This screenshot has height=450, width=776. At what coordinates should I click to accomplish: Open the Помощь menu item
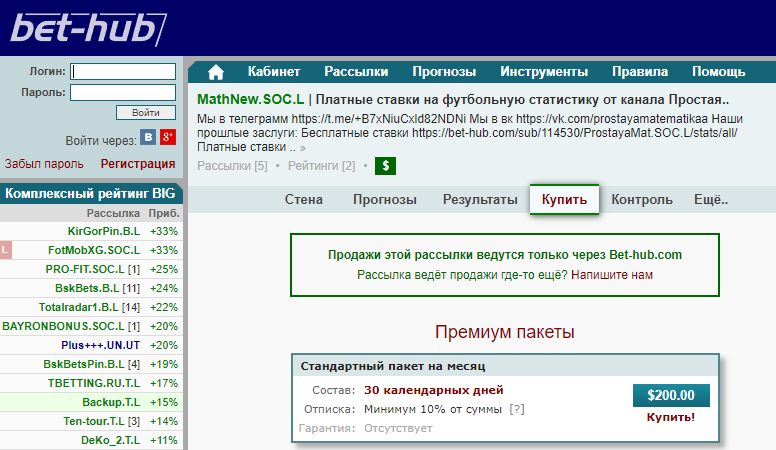click(x=719, y=72)
